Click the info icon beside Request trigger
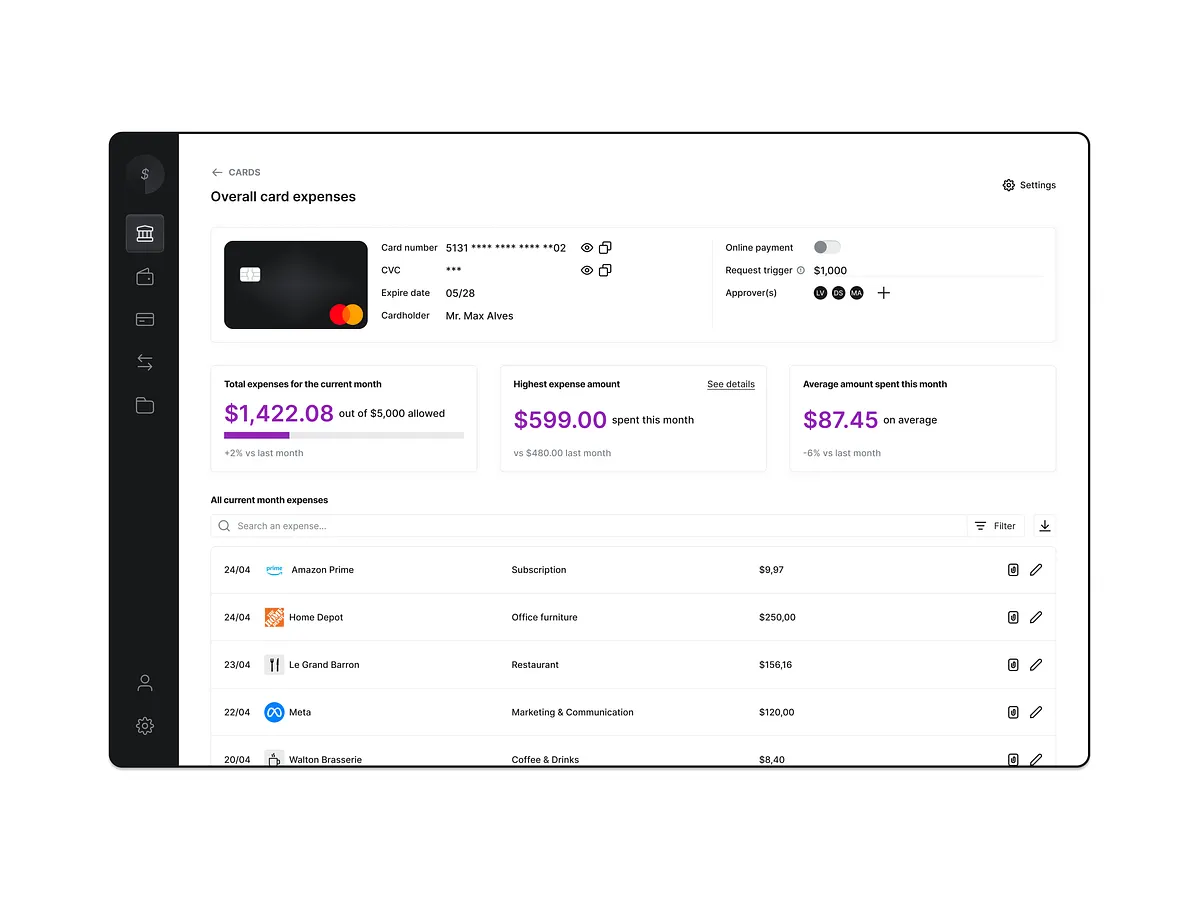This screenshot has width=1200, height=900. [x=801, y=270]
